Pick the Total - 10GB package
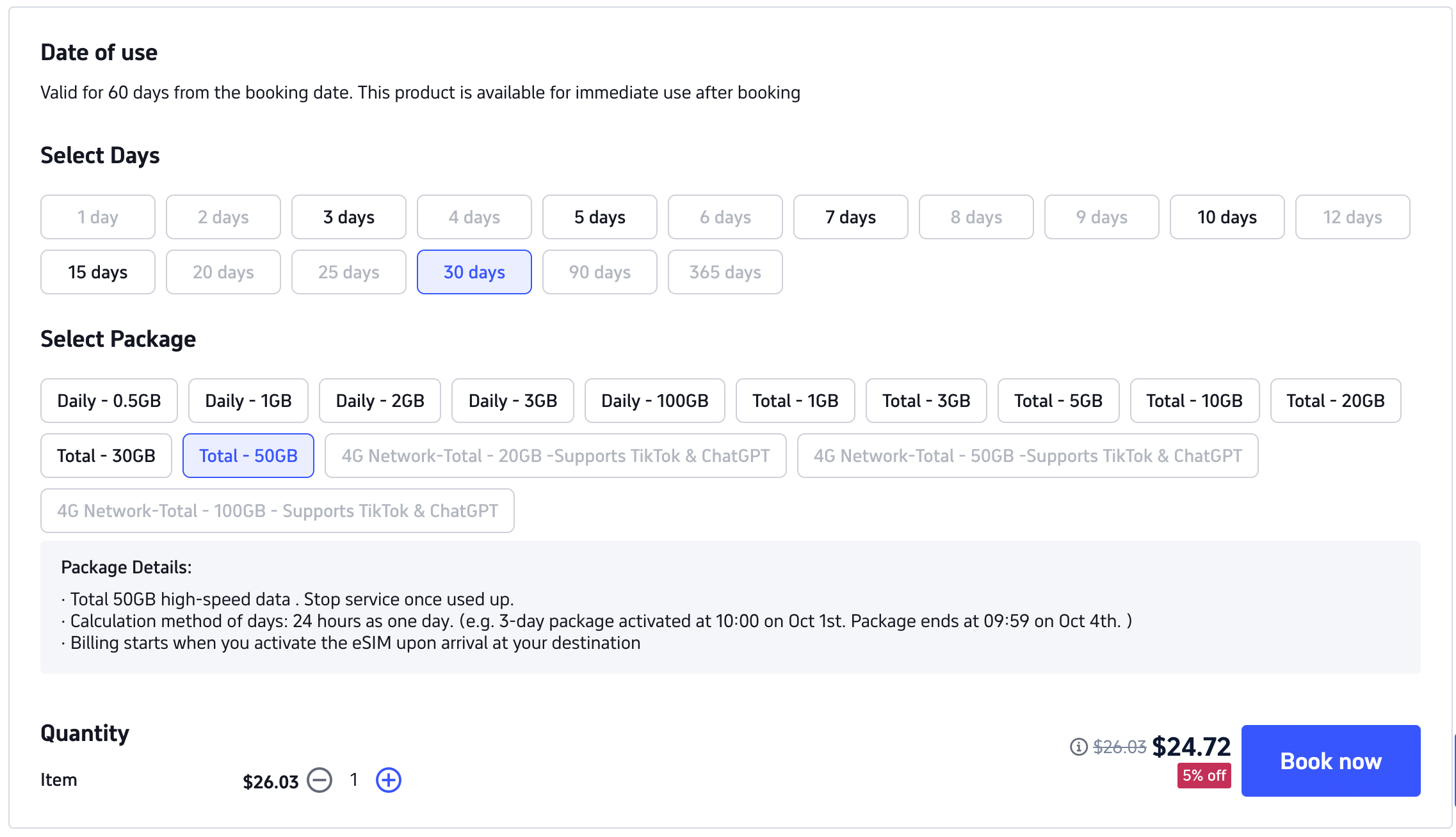Image resolution: width=1456 pixels, height=837 pixels. tap(1195, 401)
